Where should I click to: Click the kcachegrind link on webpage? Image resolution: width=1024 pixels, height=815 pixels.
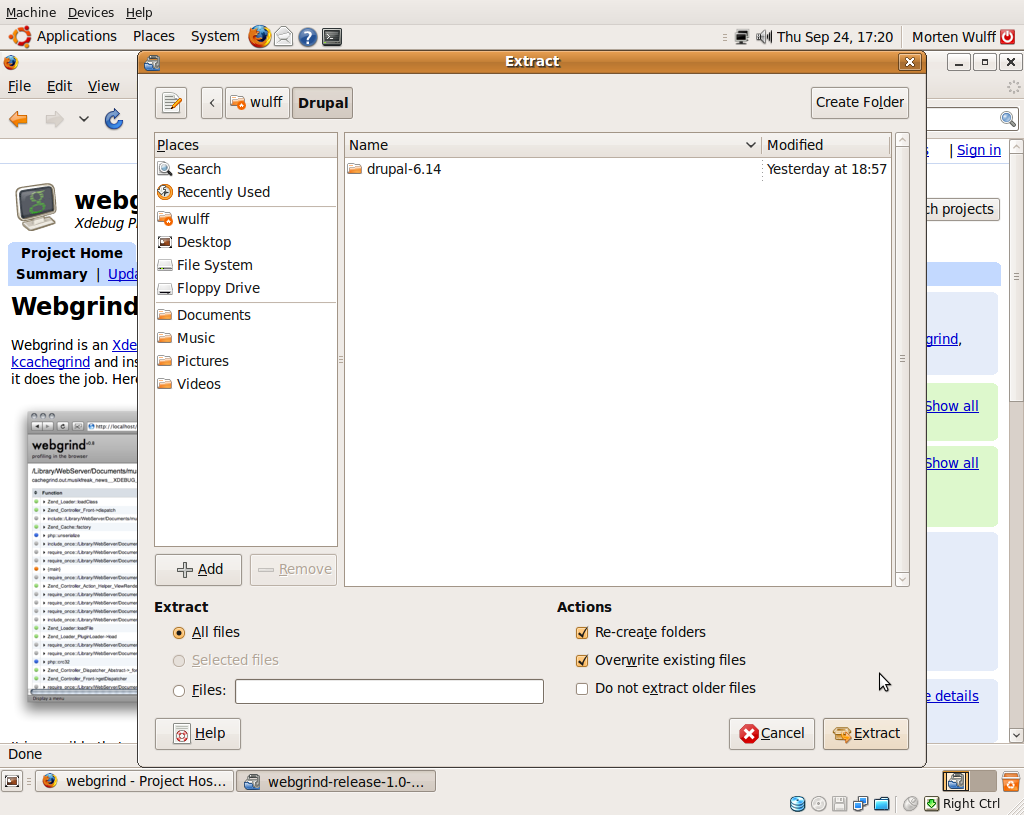pos(50,362)
